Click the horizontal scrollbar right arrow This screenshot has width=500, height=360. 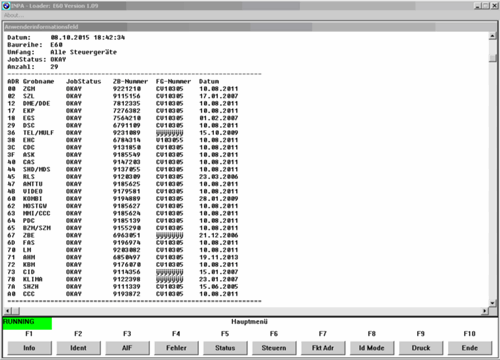[x=485, y=311]
